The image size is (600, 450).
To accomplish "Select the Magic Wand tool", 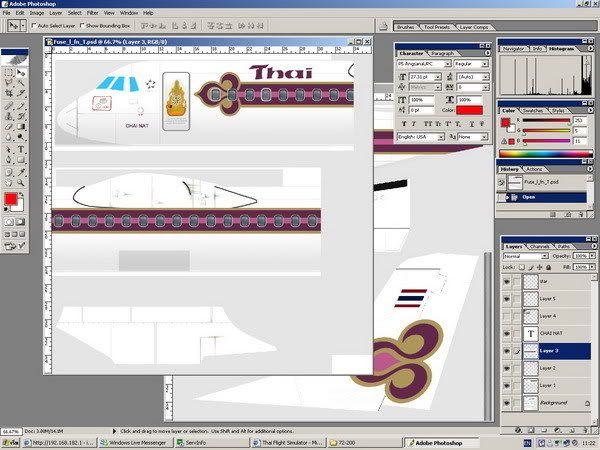I will (21, 82).
